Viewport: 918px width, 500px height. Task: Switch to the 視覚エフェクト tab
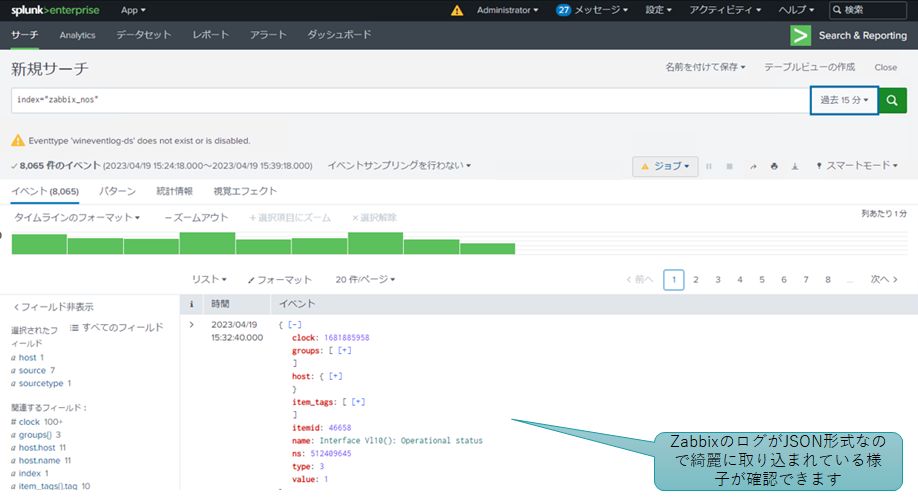click(245, 191)
